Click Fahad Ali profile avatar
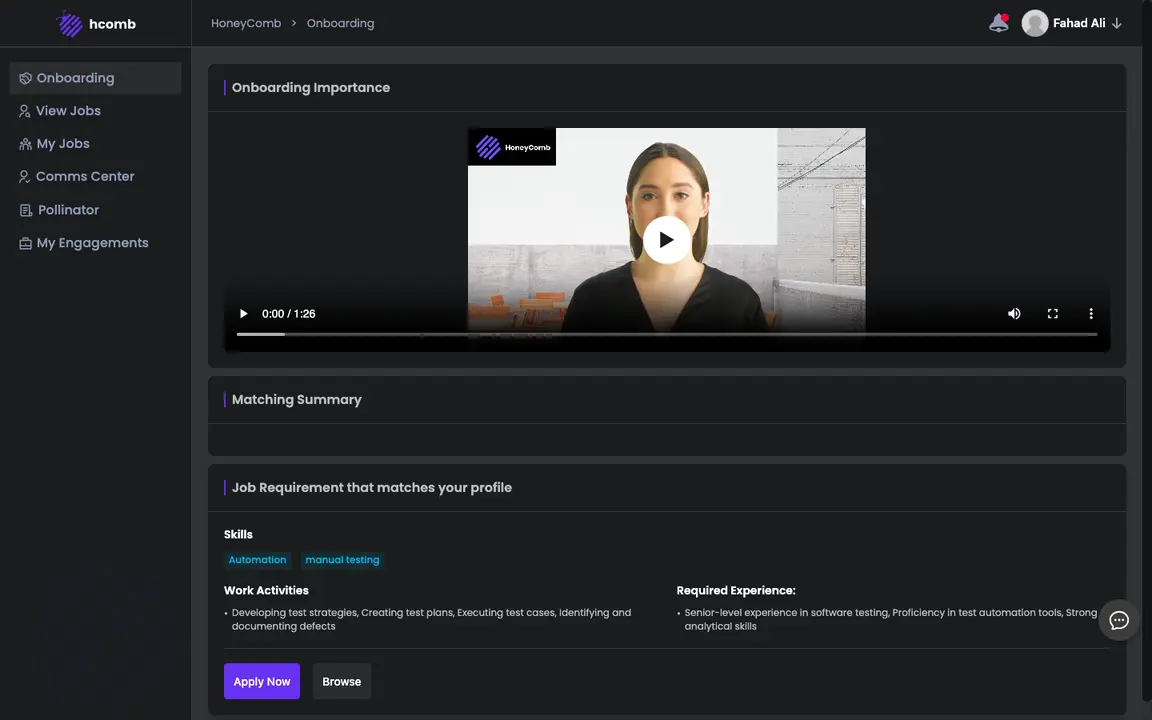 coord(1034,24)
